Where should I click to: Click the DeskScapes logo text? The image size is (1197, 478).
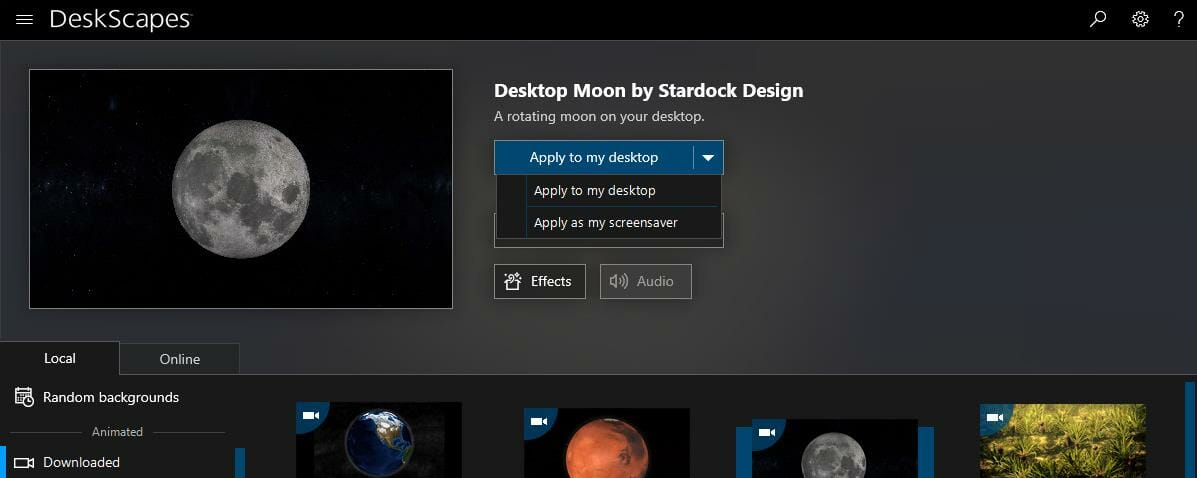tap(121, 20)
